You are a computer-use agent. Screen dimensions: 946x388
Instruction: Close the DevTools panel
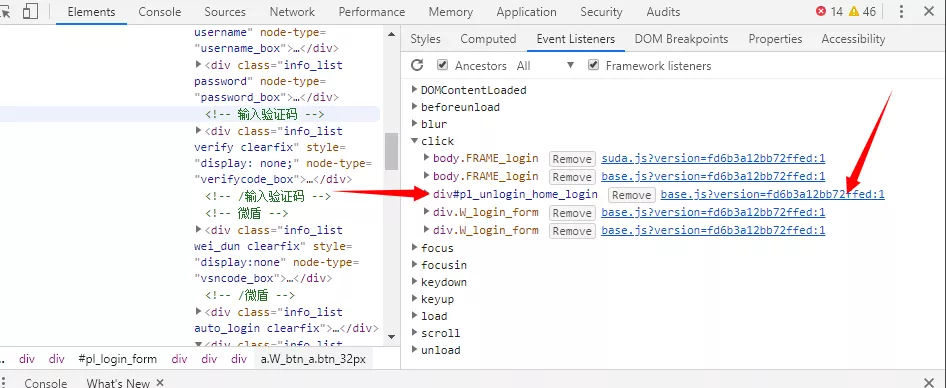coord(930,11)
